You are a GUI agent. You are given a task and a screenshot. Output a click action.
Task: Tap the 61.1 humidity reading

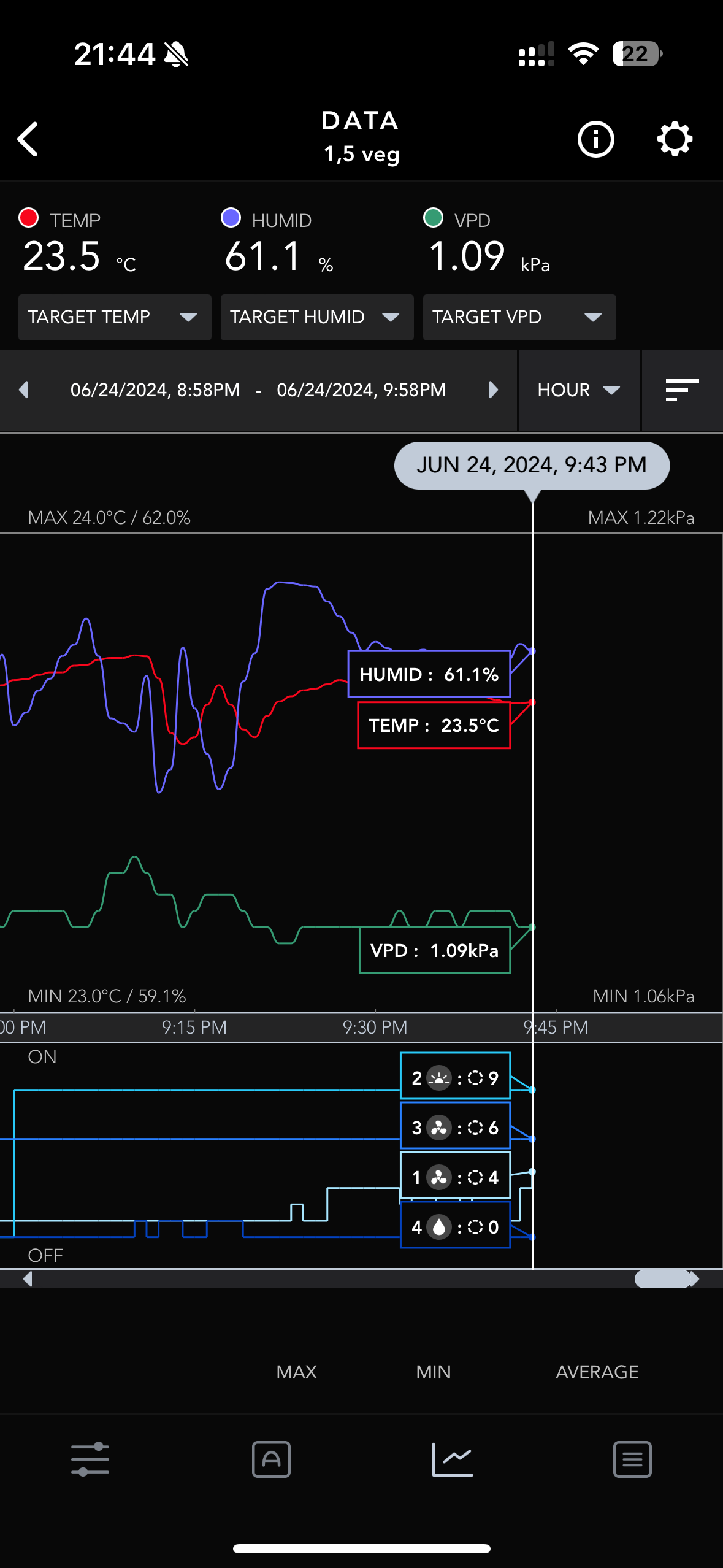[x=263, y=256]
